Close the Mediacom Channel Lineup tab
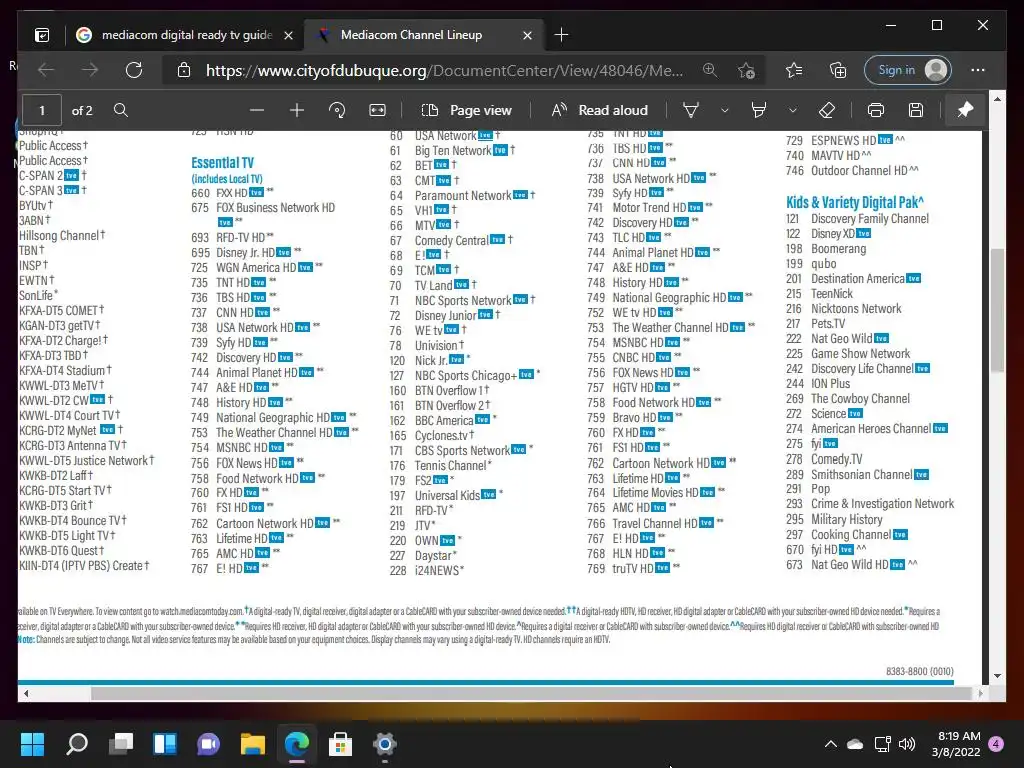 tap(528, 35)
